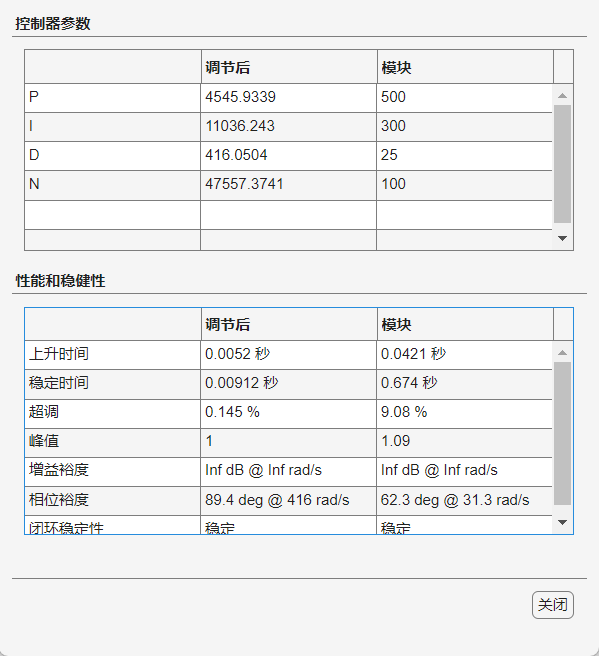This screenshot has width=599, height=656.
Task: Click tuned peak value 1
Action: [x=209, y=441]
